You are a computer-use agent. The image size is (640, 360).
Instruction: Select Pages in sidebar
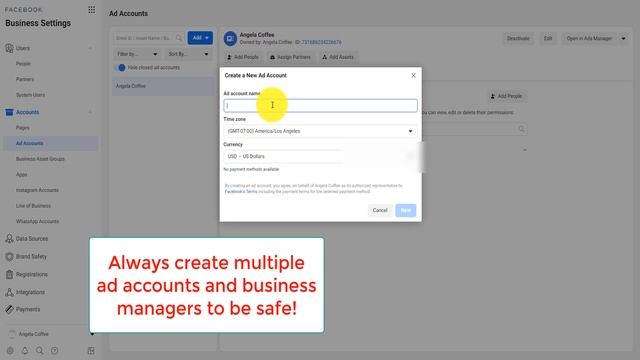(22, 128)
